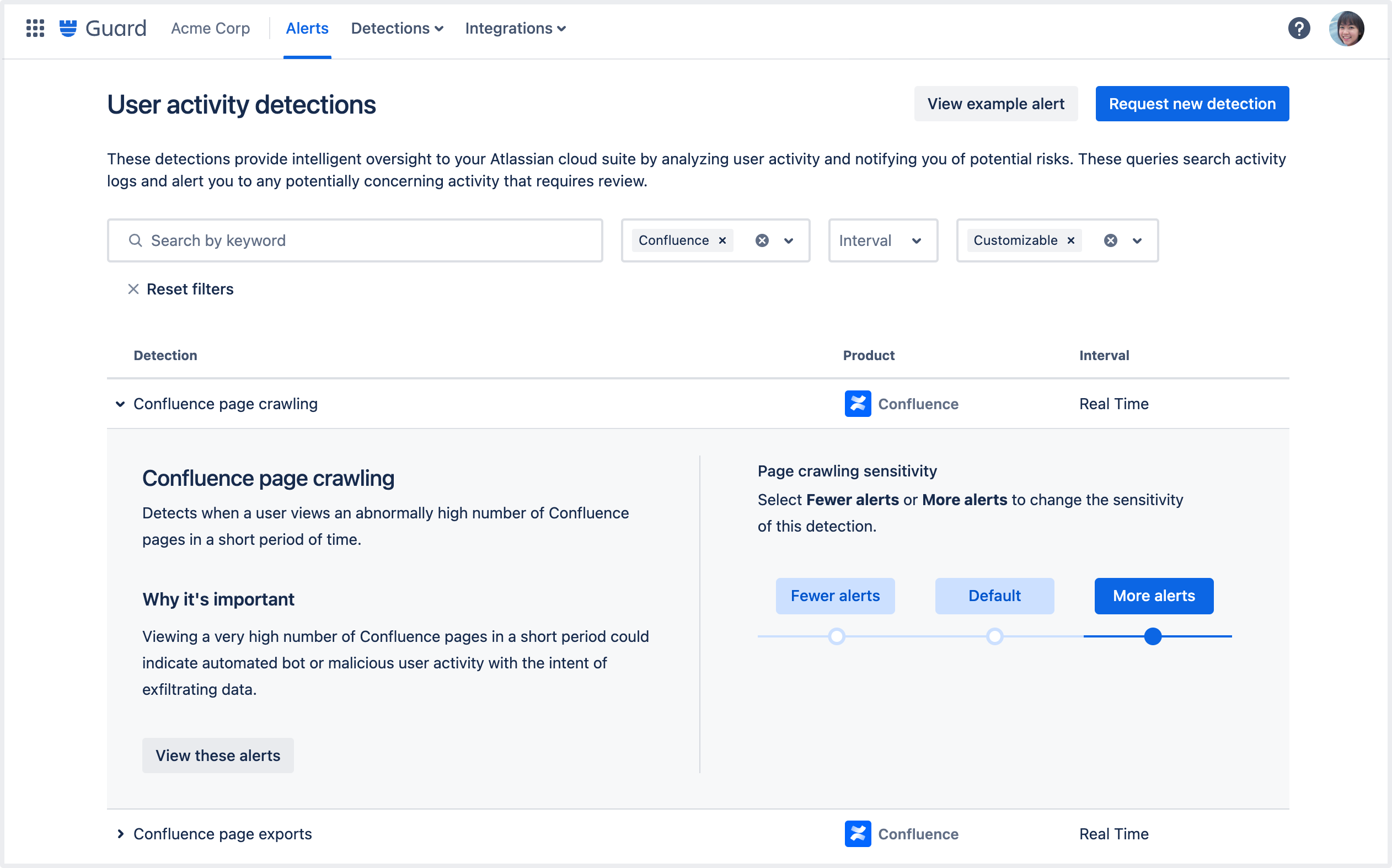Click the Default slider point
Viewport: 1392px width, 868px height.
click(995, 636)
